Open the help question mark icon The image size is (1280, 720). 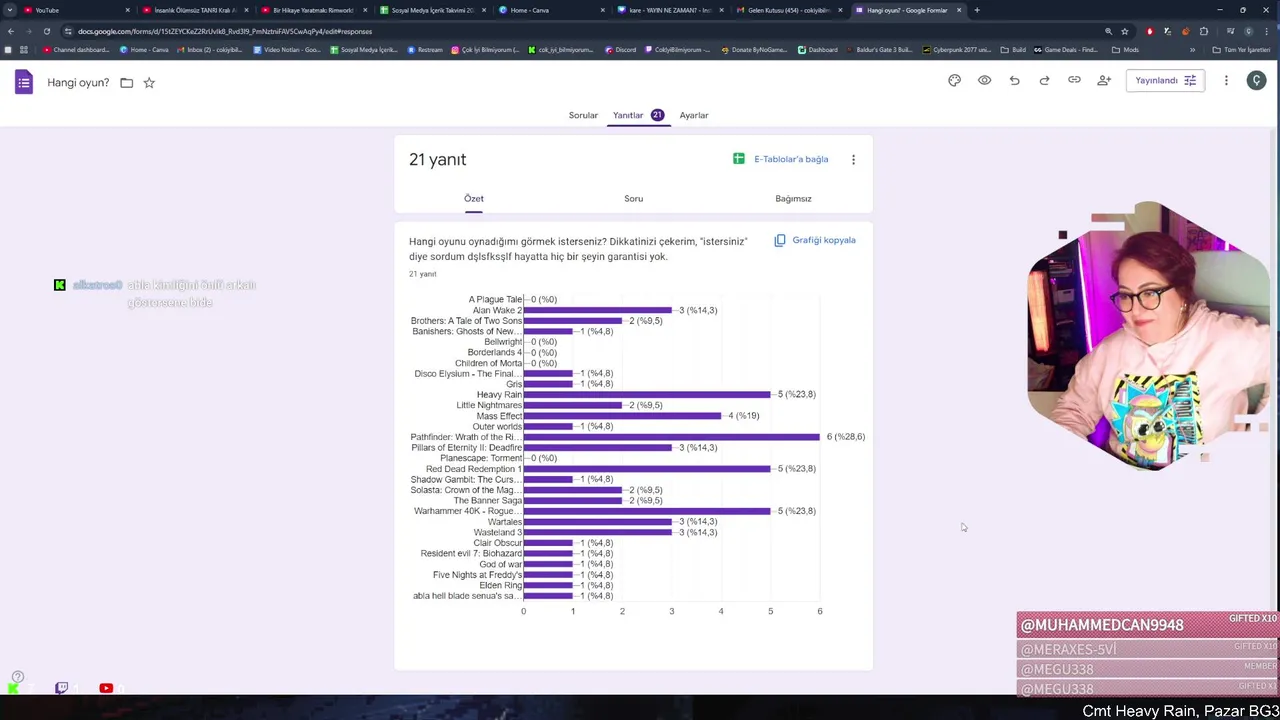(17, 677)
